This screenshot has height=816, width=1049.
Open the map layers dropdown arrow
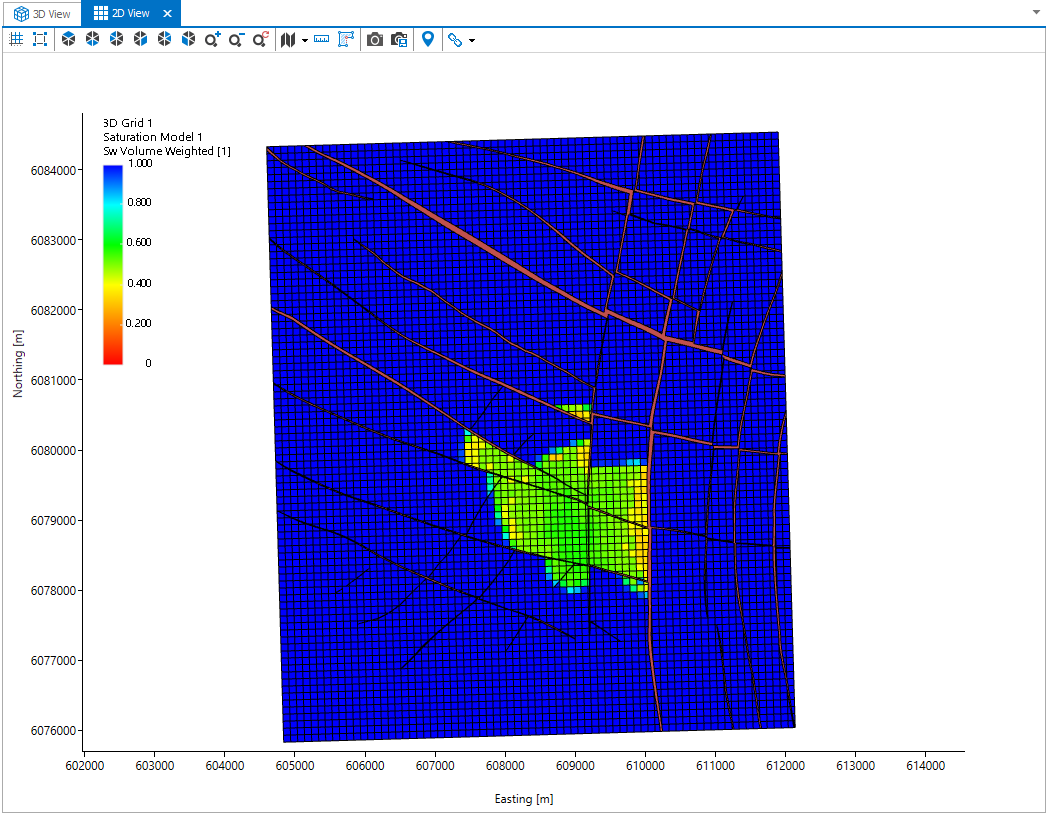tap(304, 40)
